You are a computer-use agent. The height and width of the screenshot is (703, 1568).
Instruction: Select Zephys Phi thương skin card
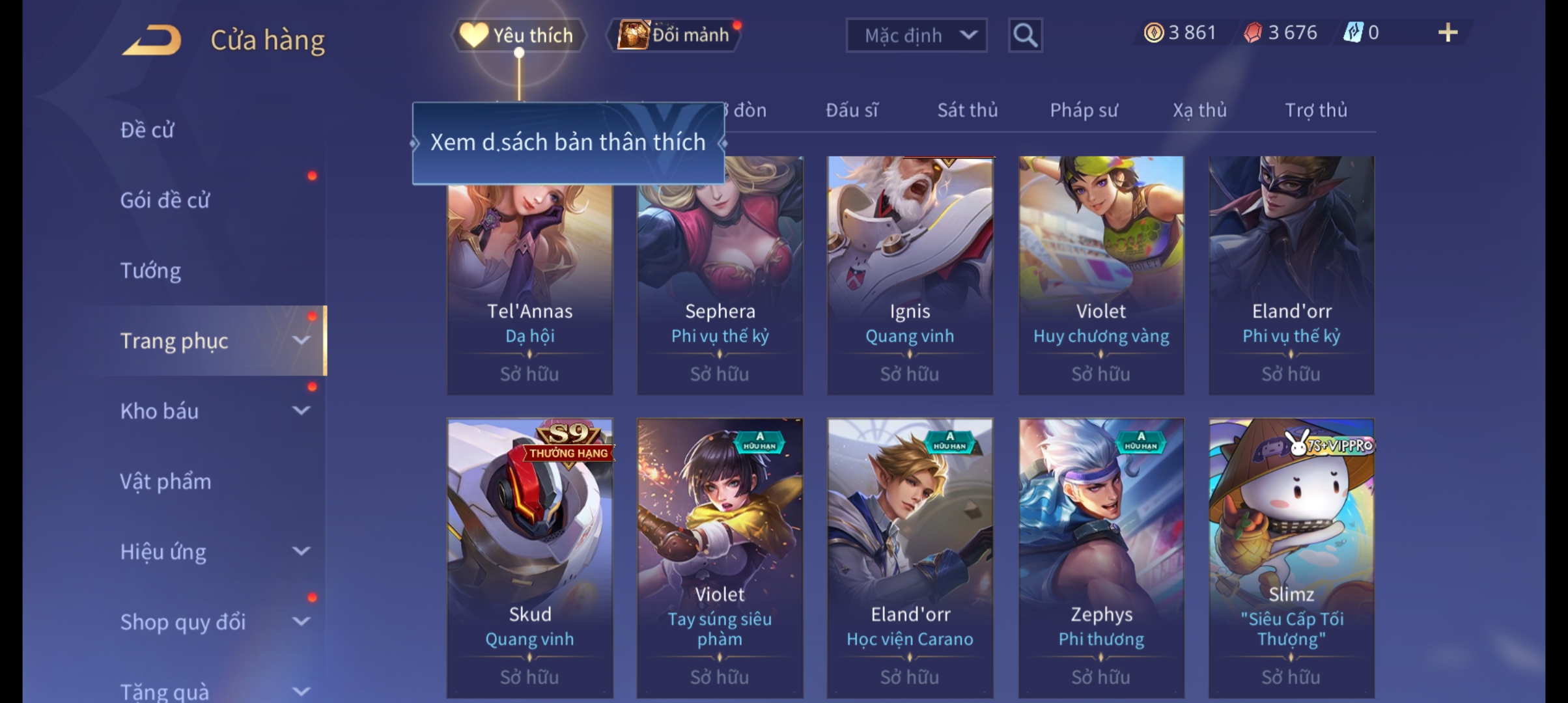pyautogui.click(x=1101, y=558)
